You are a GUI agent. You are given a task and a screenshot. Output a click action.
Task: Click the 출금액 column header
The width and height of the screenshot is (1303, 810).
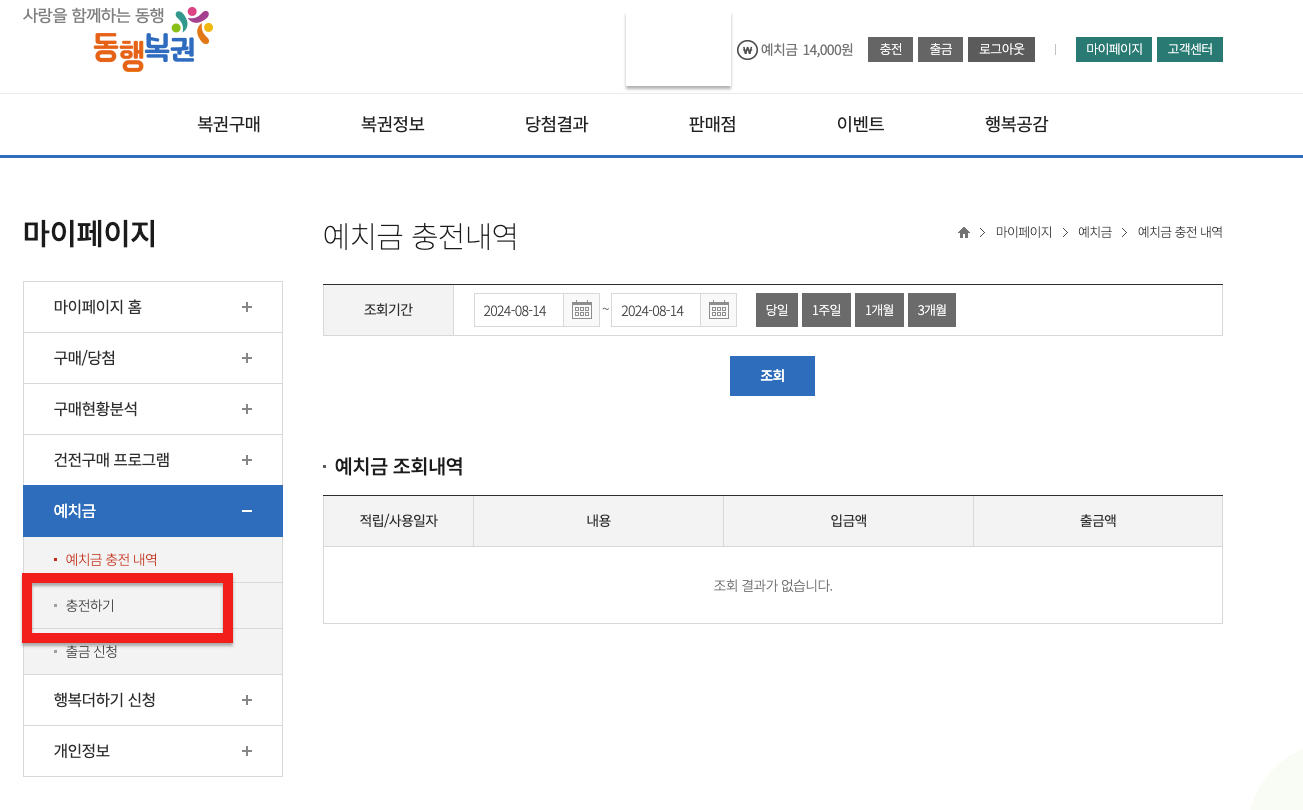tap(1098, 521)
